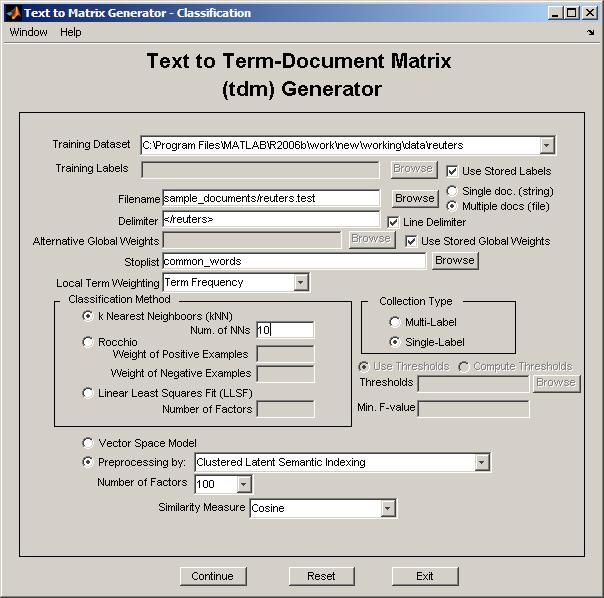Select the Vector Space Model option
Screen dimensions: 604x598
coord(88,443)
